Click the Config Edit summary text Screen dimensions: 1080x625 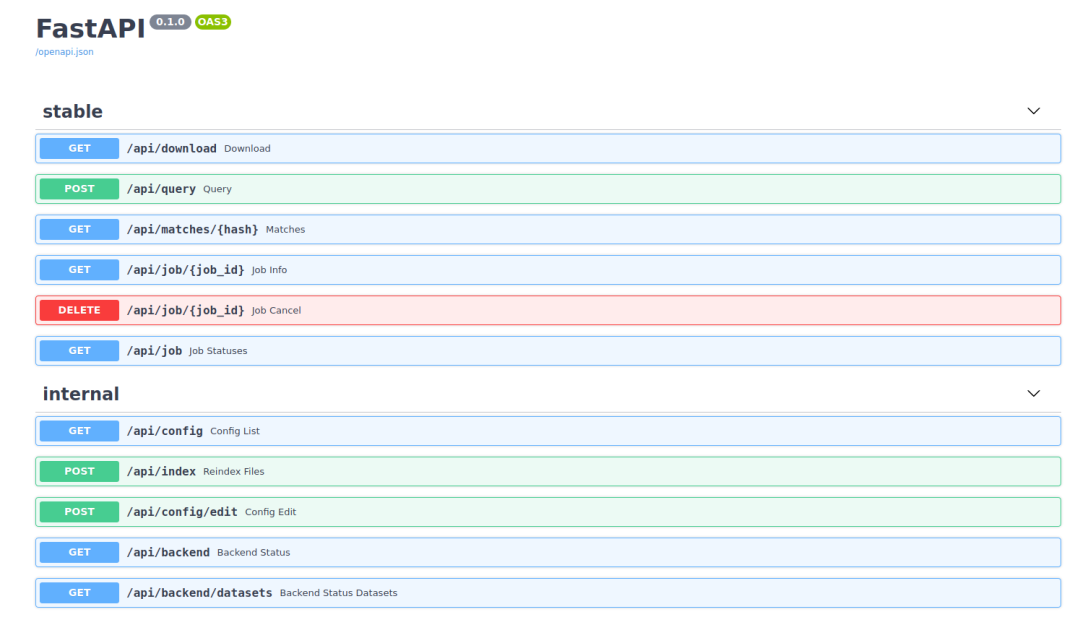coord(271,512)
